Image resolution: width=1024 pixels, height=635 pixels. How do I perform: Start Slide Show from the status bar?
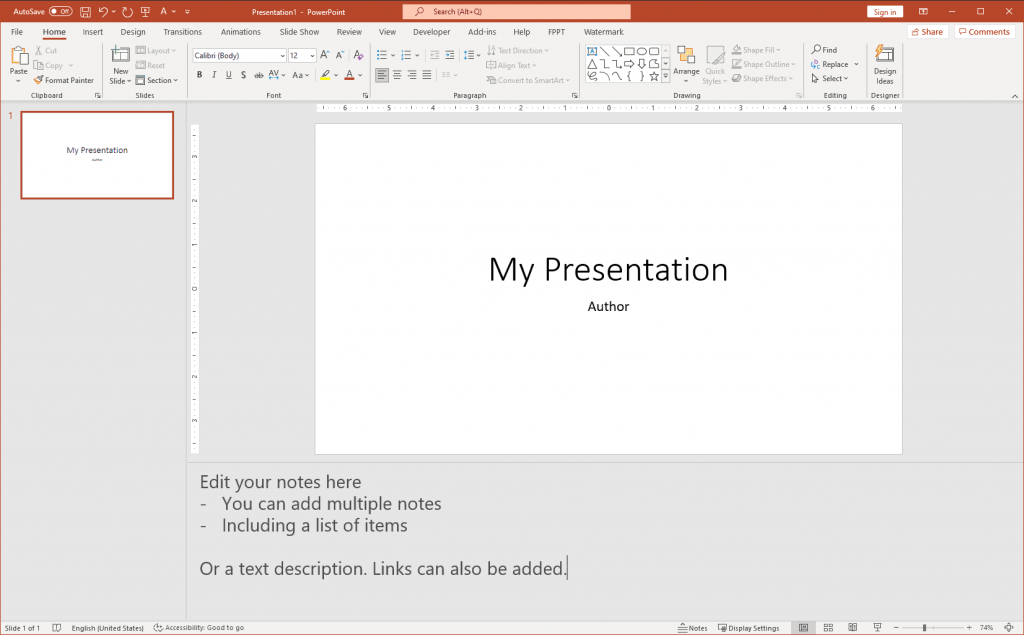pyautogui.click(x=877, y=627)
